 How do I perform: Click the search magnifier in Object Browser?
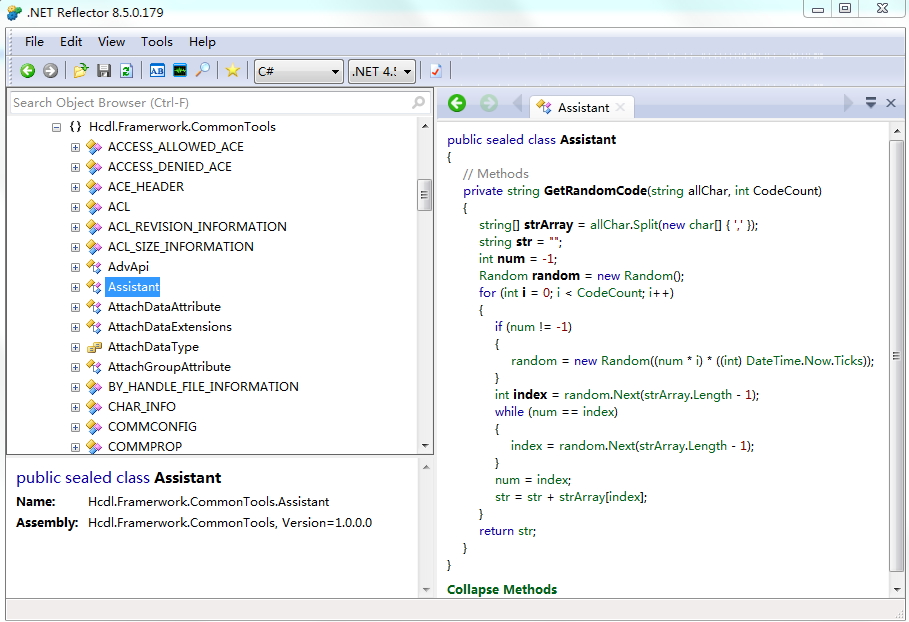[x=418, y=103]
